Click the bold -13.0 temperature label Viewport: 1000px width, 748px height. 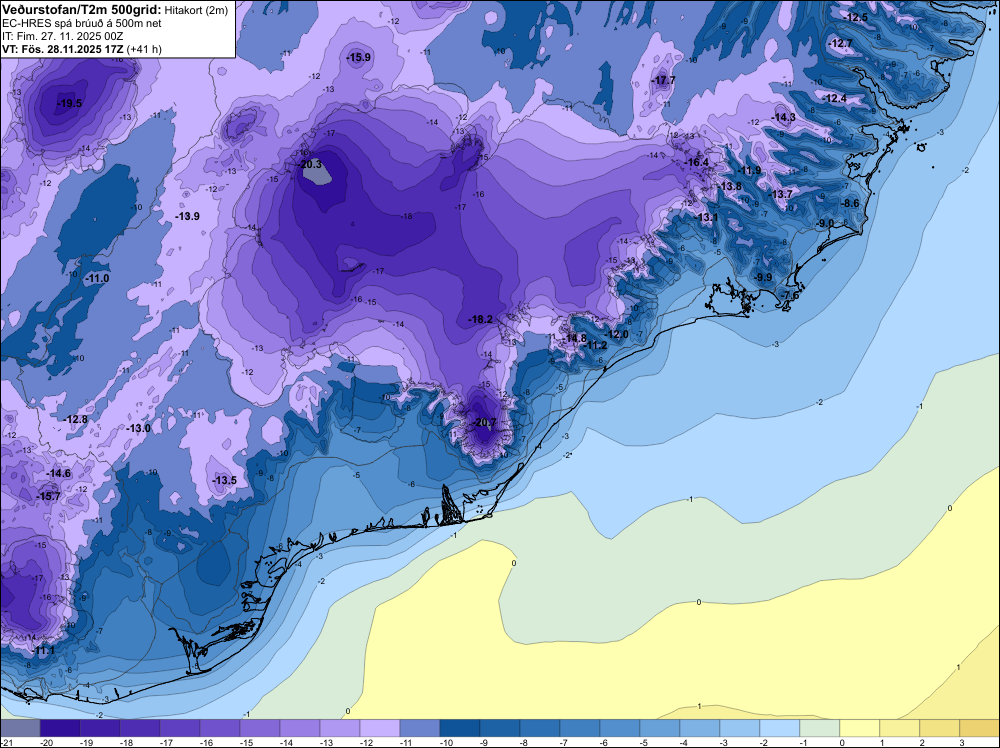click(x=138, y=429)
